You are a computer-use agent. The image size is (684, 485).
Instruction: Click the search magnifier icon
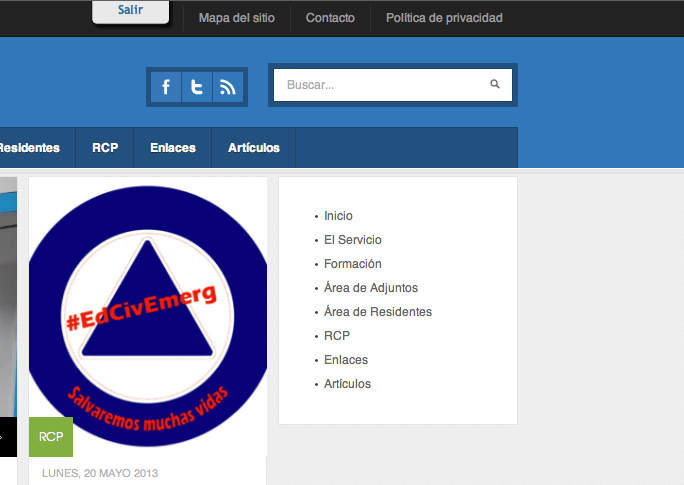pos(495,84)
